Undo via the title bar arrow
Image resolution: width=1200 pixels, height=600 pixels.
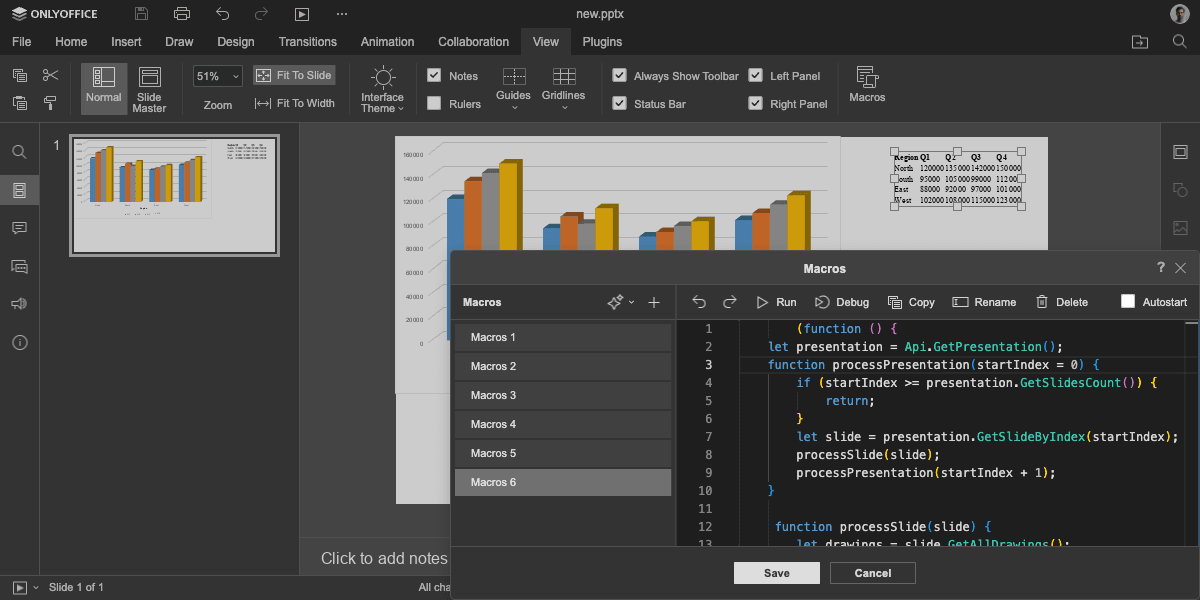[222, 14]
